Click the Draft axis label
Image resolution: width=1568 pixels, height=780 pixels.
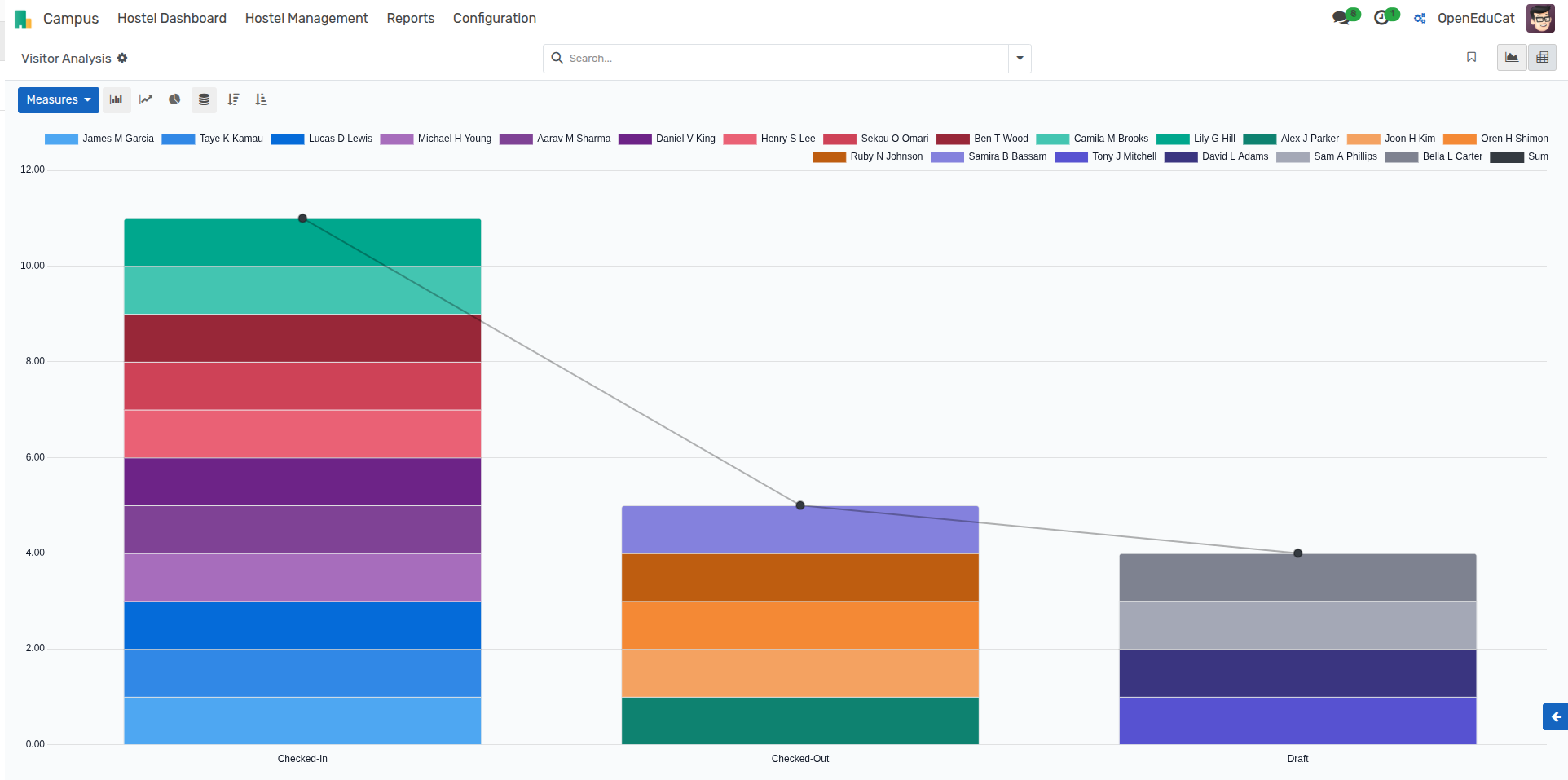pos(1297,759)
